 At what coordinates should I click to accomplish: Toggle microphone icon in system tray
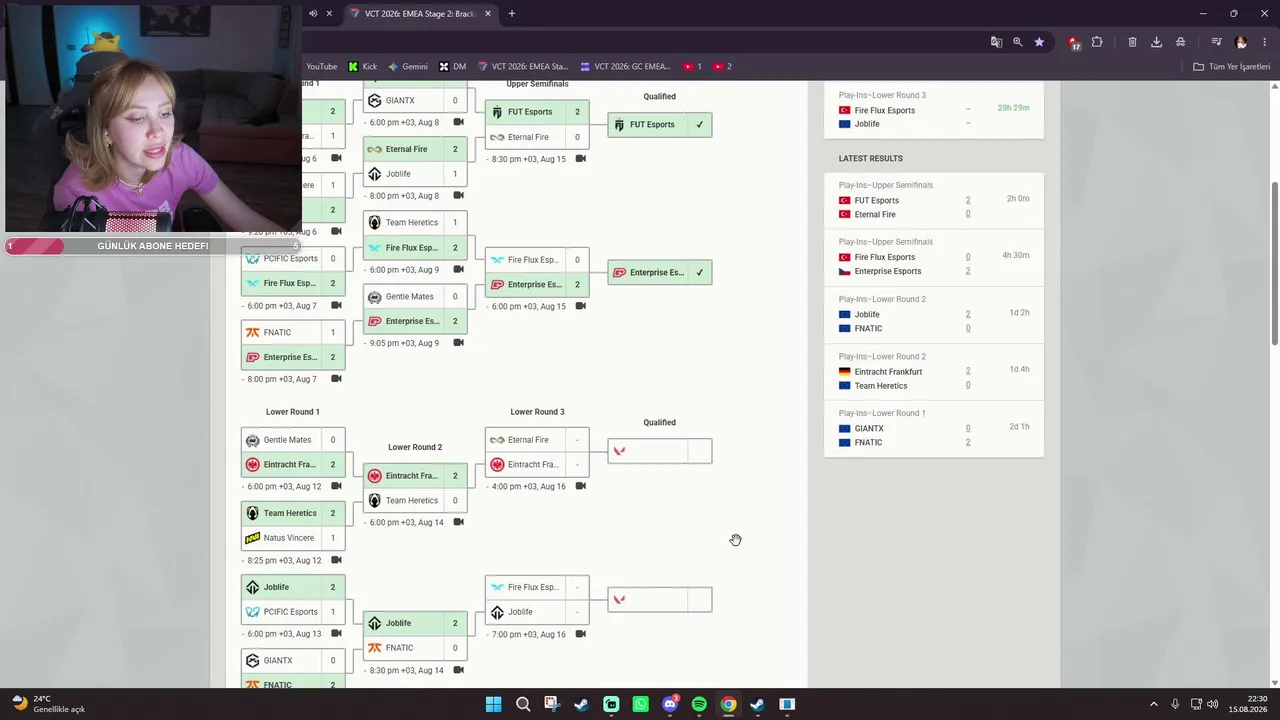[1175, 704]
